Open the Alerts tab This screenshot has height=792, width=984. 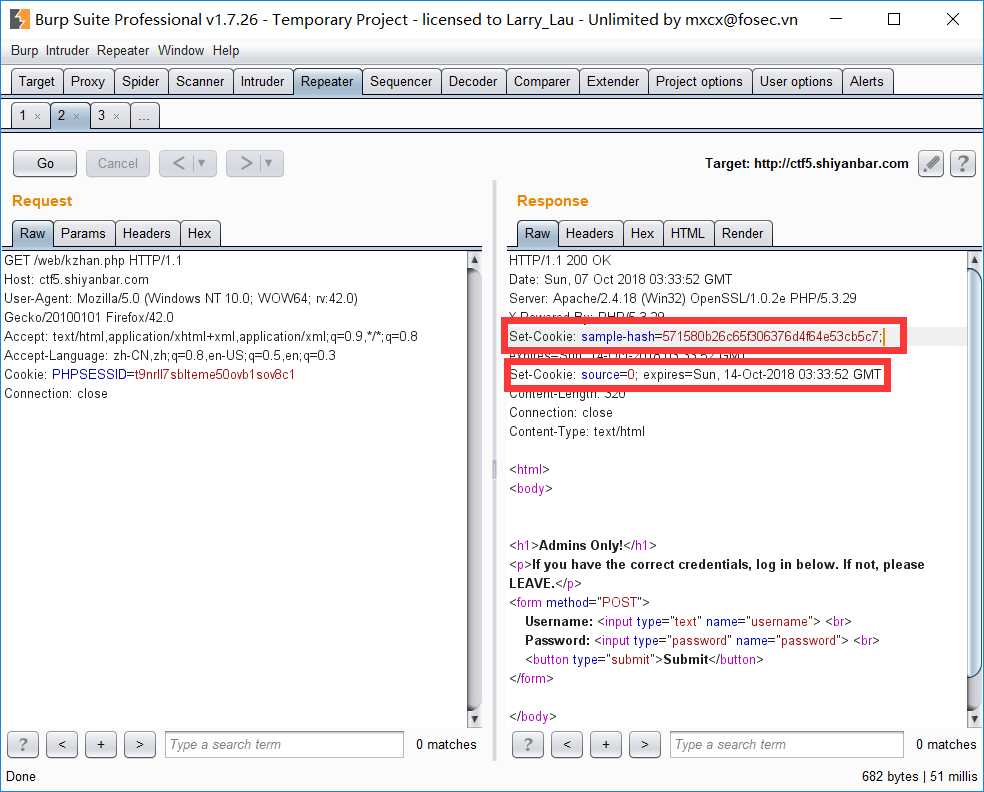coord(867,82)
